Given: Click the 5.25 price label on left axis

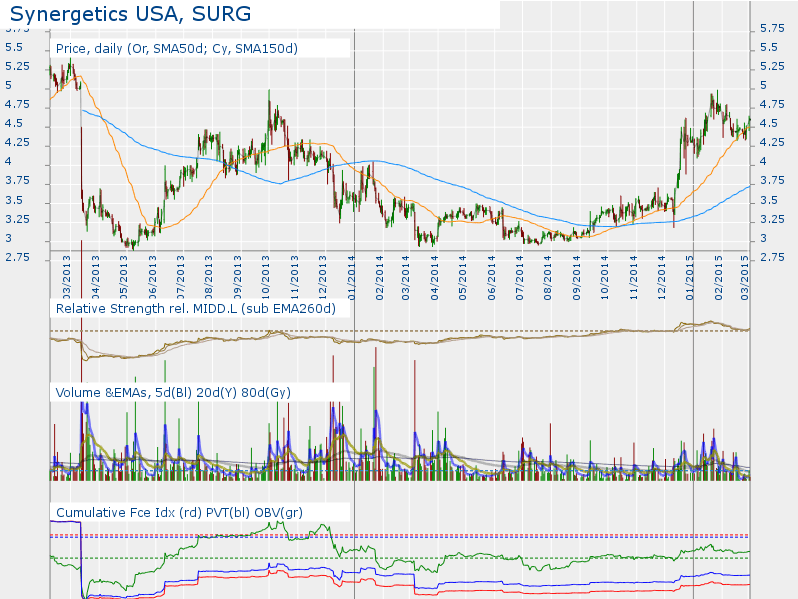Looking at the screenshot, I should [17, 67].
